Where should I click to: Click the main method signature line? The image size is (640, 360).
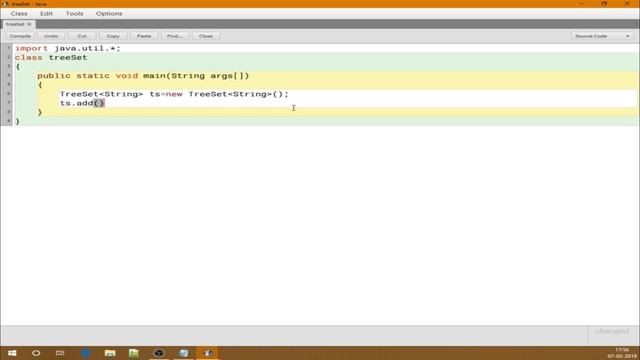click(143, 76)
